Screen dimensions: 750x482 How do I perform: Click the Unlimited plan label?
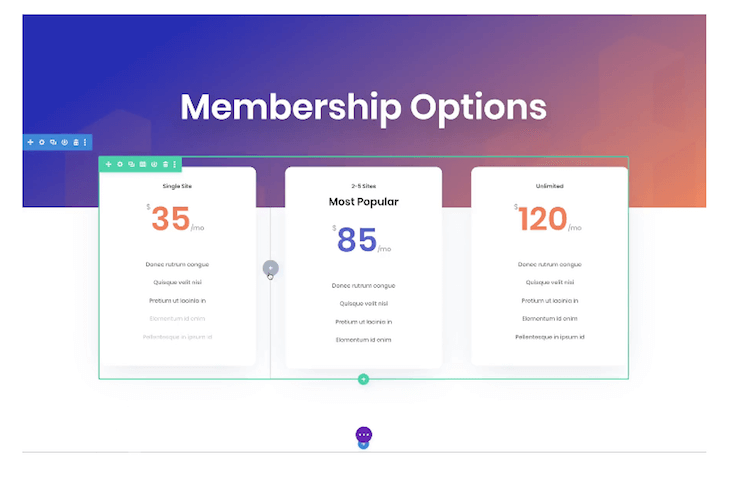pyautogui.click(x=550, y=186)
